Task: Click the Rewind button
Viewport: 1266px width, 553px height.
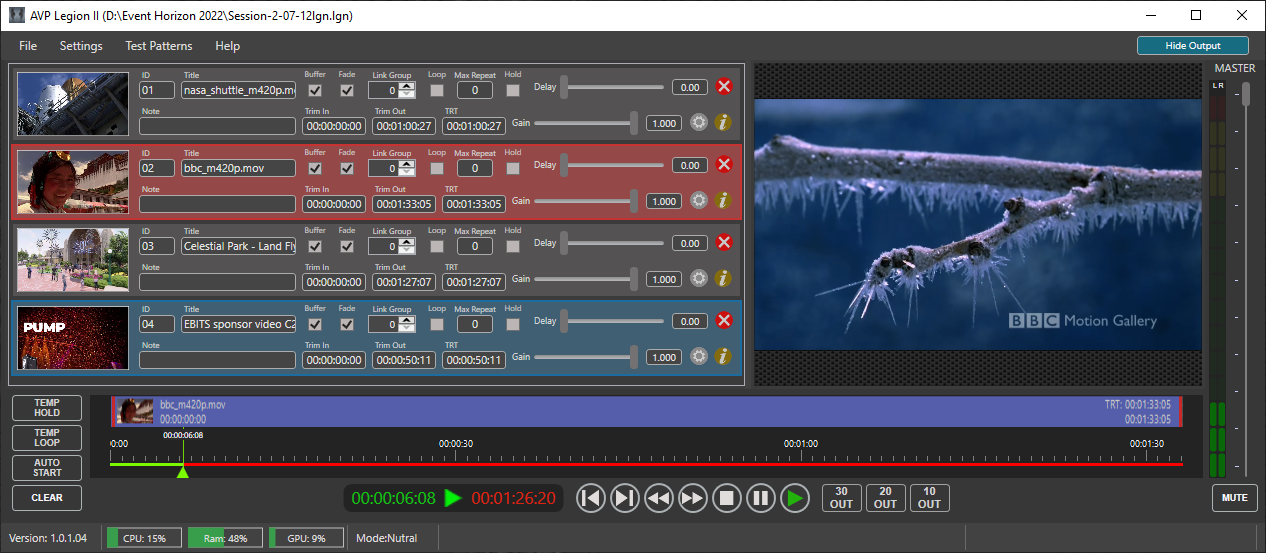Action: 658,498
